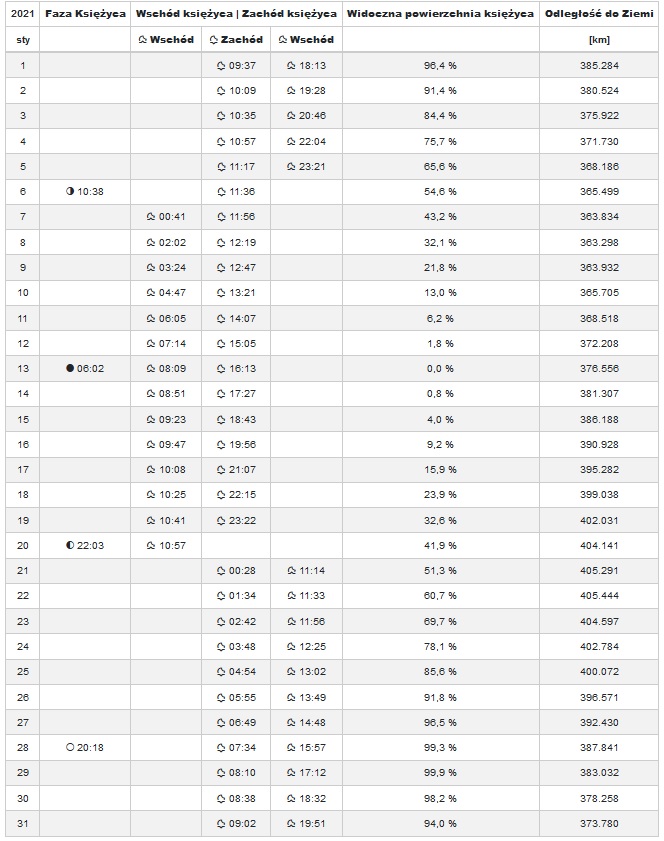The width and height of the screenshot is (664, 841).
Task: Click the Odległość do Ziemi header
Action: (599, 14)
